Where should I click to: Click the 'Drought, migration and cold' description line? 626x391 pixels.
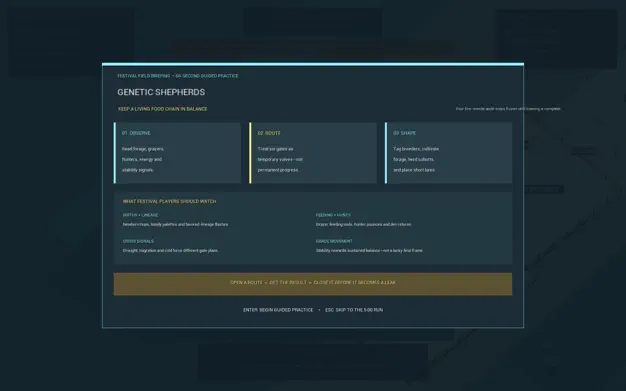170,250
